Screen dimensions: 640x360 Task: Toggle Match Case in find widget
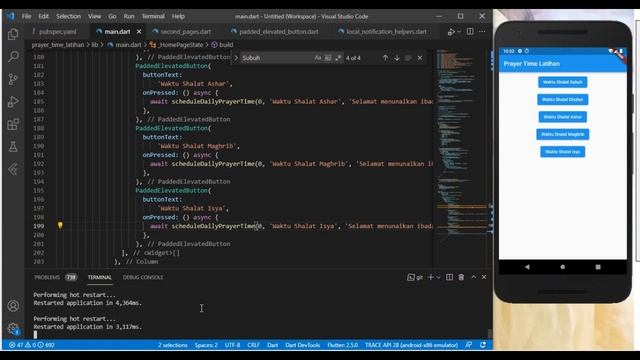[318, 58]
